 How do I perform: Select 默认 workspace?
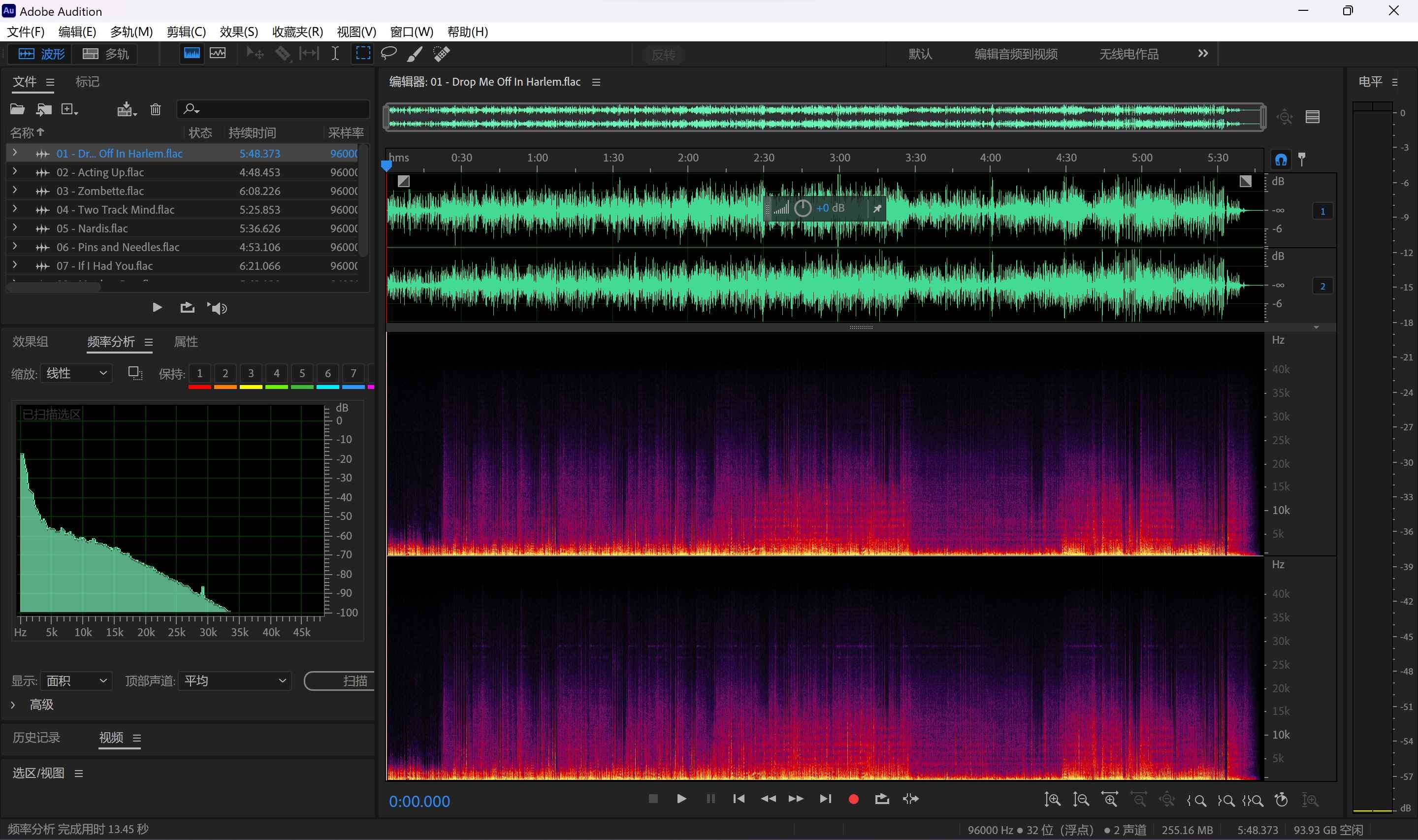click(920, 54)
